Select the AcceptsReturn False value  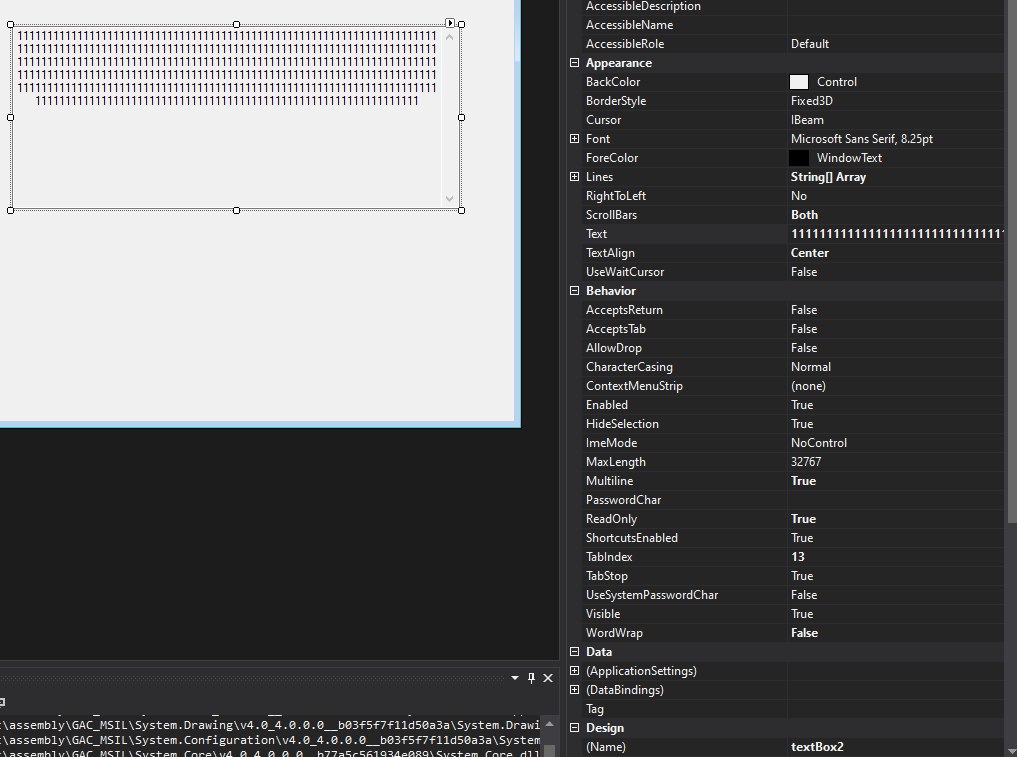tap(804, 310)
